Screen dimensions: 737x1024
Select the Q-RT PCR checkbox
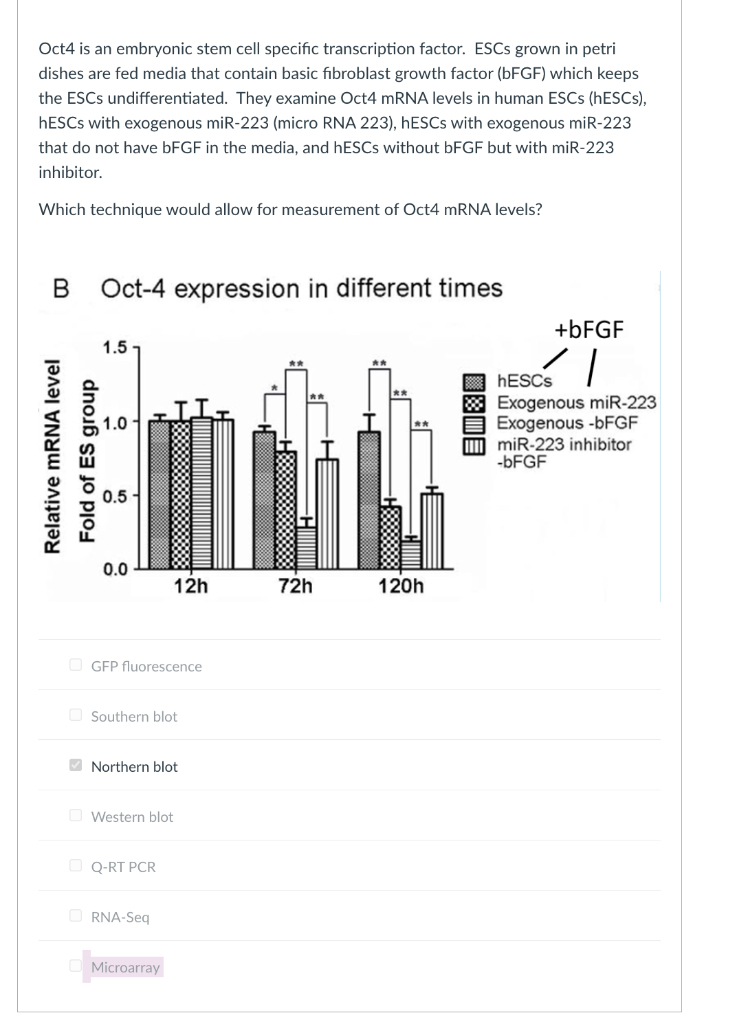click(76, 866)
